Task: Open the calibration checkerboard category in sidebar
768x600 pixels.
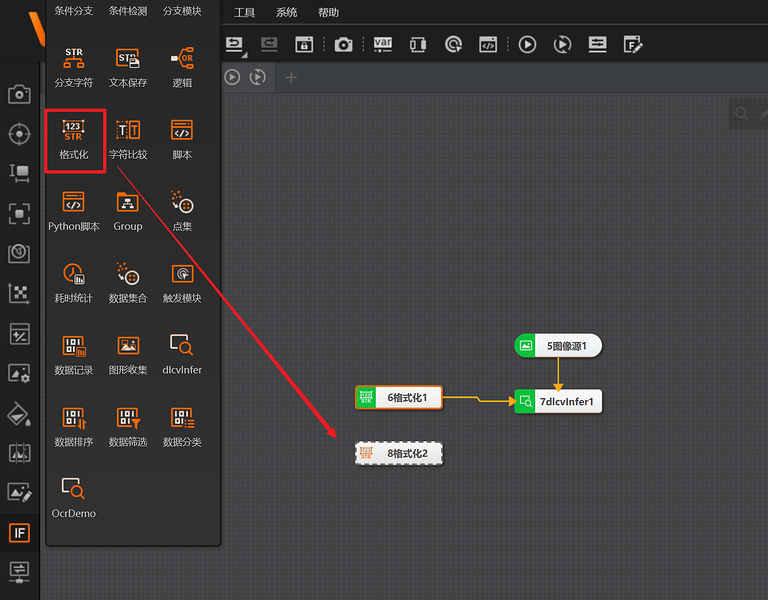Action: 20,293
